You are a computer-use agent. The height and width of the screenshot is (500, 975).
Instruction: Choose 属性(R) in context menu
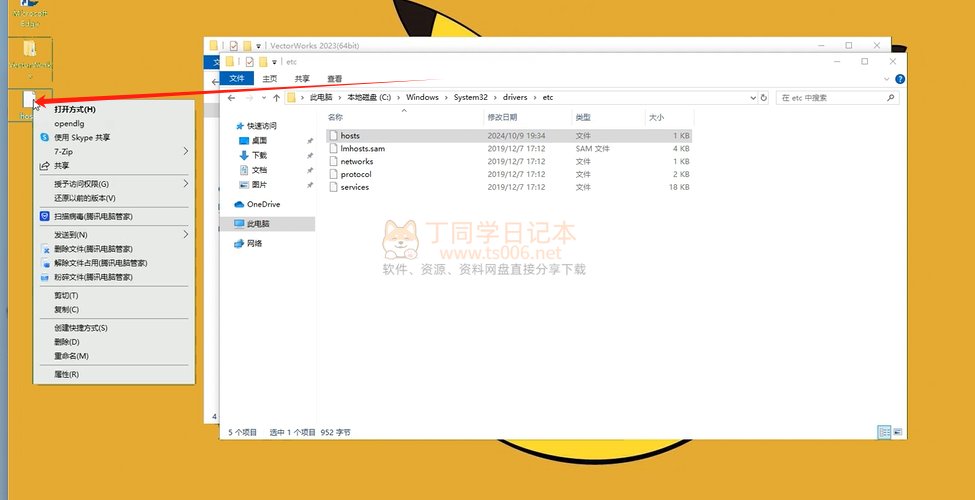click(114, 374)
